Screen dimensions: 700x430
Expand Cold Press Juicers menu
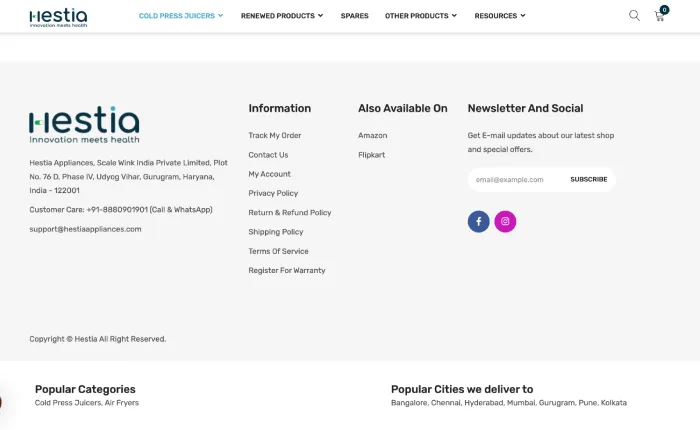(181, 16)
